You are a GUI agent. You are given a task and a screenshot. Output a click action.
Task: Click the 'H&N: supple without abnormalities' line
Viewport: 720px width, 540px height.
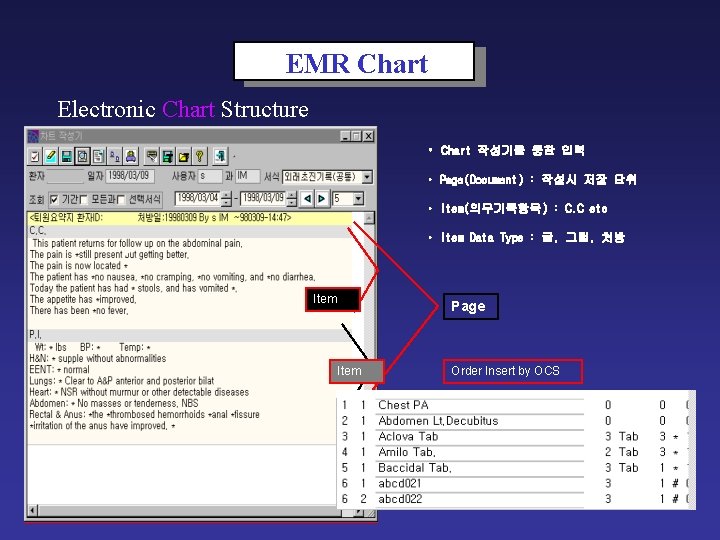tap(98, 359)
